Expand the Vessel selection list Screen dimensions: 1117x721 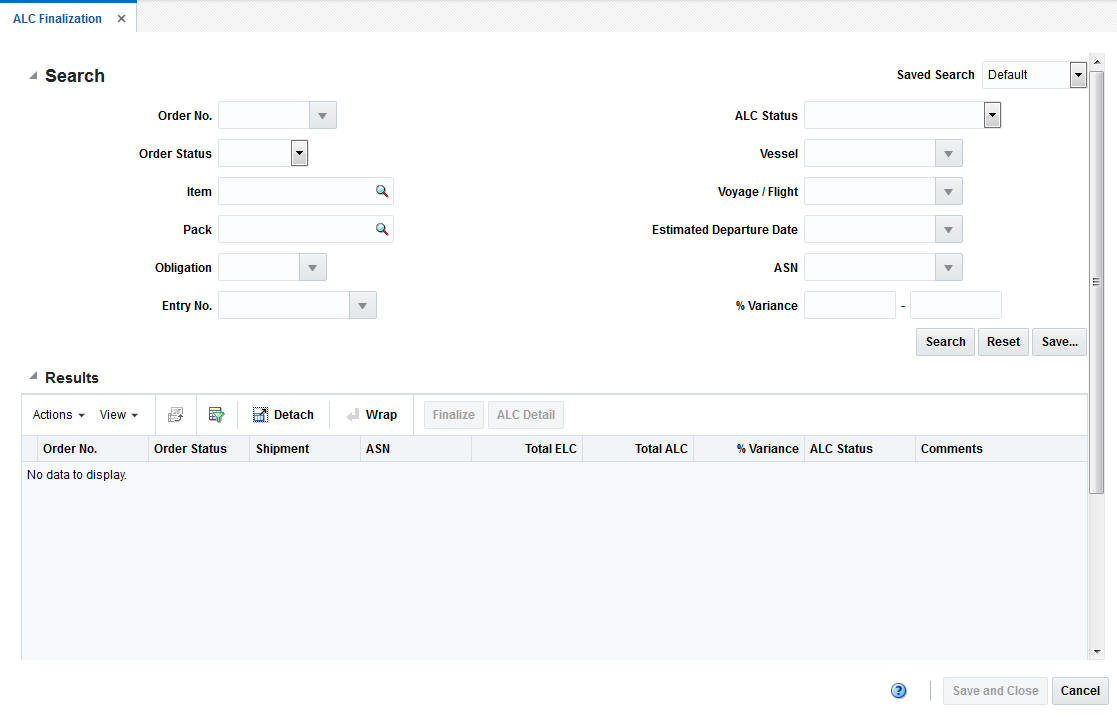[x=948, y=153]
